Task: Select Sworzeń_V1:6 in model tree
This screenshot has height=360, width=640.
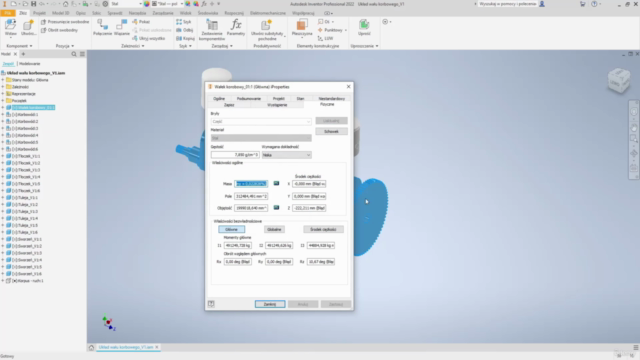Action: [27, 273]
